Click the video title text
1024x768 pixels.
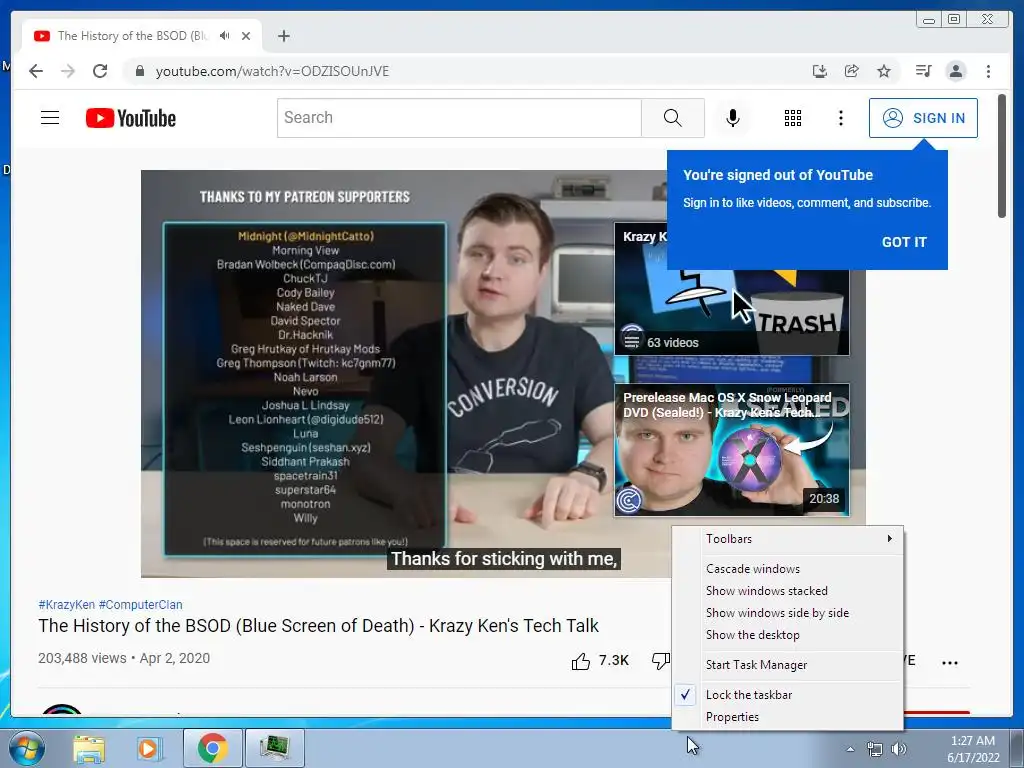pyautogui.click(x=318, y=626)
